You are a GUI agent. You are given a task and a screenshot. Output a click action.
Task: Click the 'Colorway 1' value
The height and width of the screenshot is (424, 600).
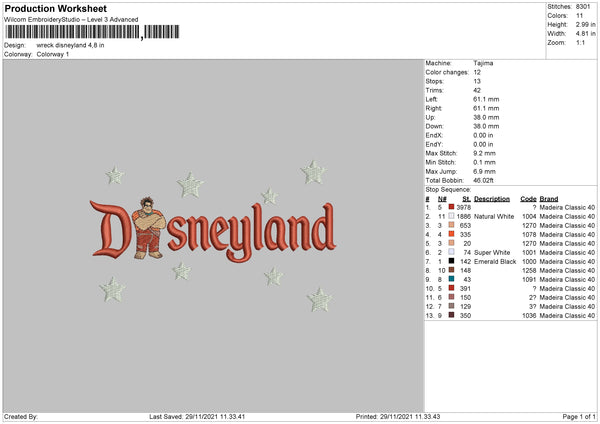(x=53, y=54)
